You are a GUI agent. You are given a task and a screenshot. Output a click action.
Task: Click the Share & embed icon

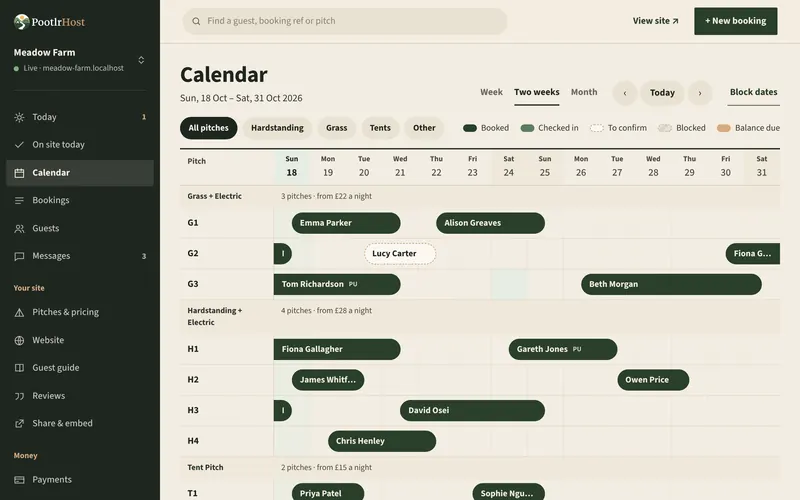click(x=19, y=423)
